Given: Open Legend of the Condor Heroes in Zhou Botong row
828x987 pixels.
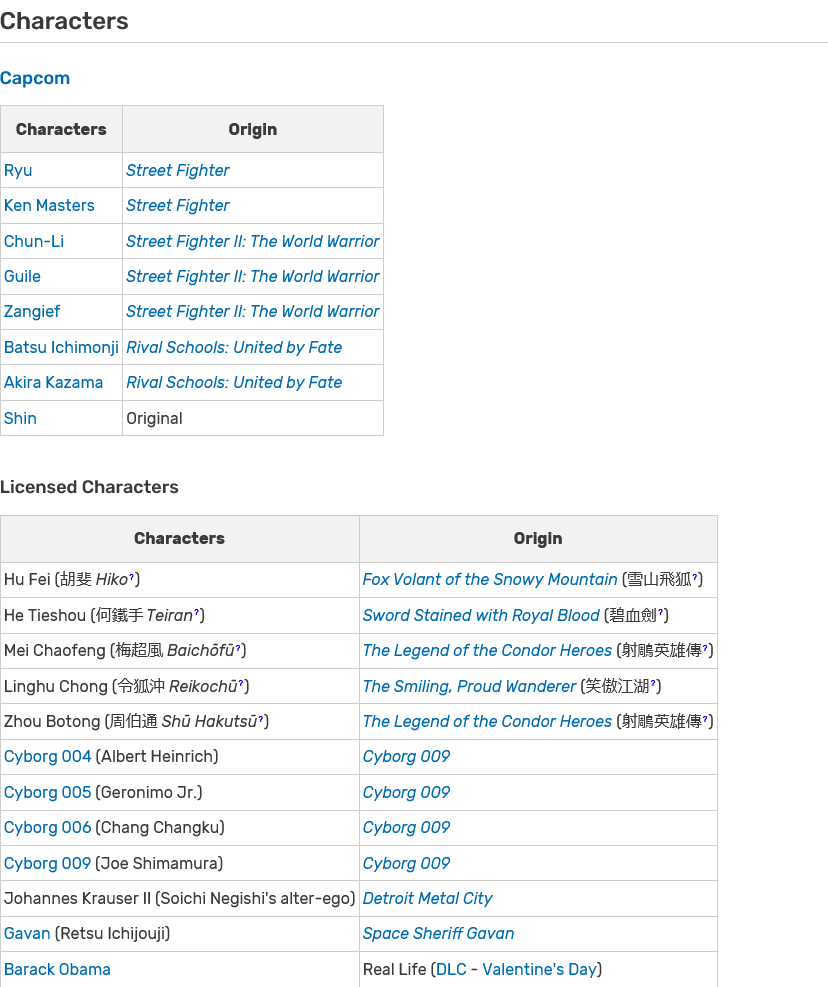Looking at the screenshot, I should pyautogui.click(x=487, y=722).
